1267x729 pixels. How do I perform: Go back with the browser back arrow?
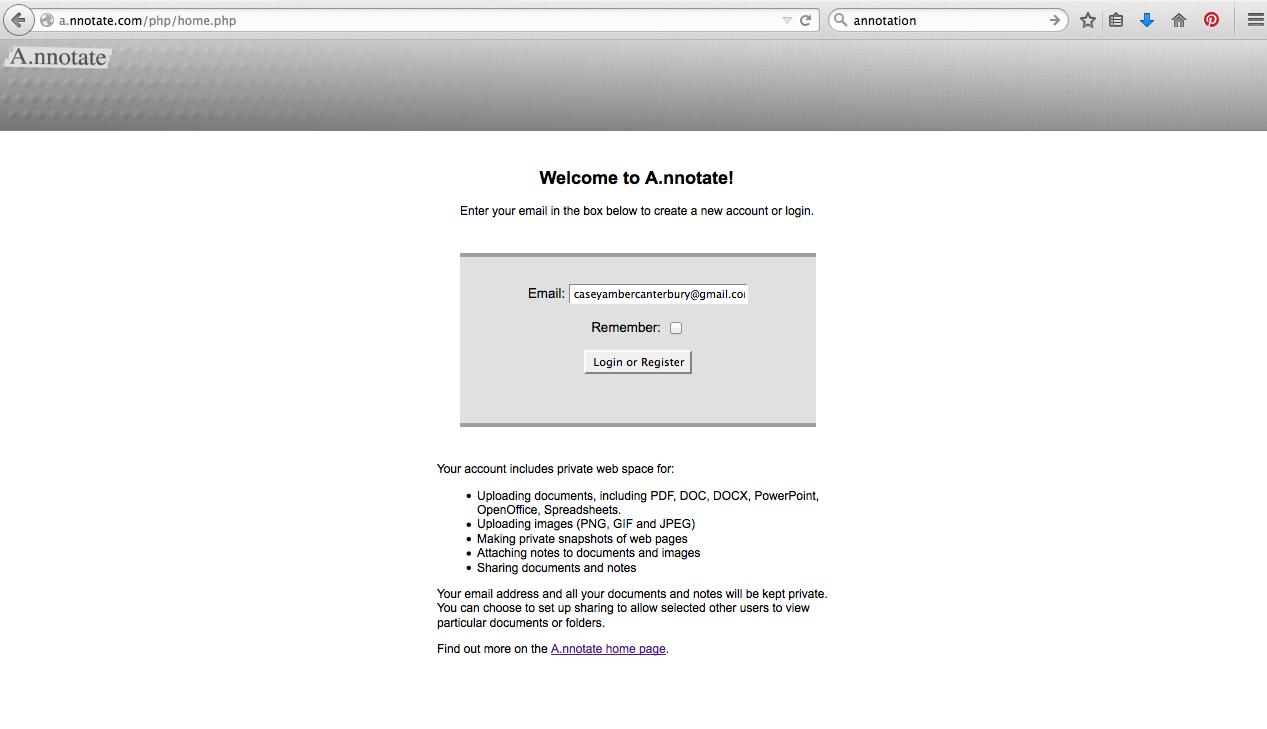point(18,20)
